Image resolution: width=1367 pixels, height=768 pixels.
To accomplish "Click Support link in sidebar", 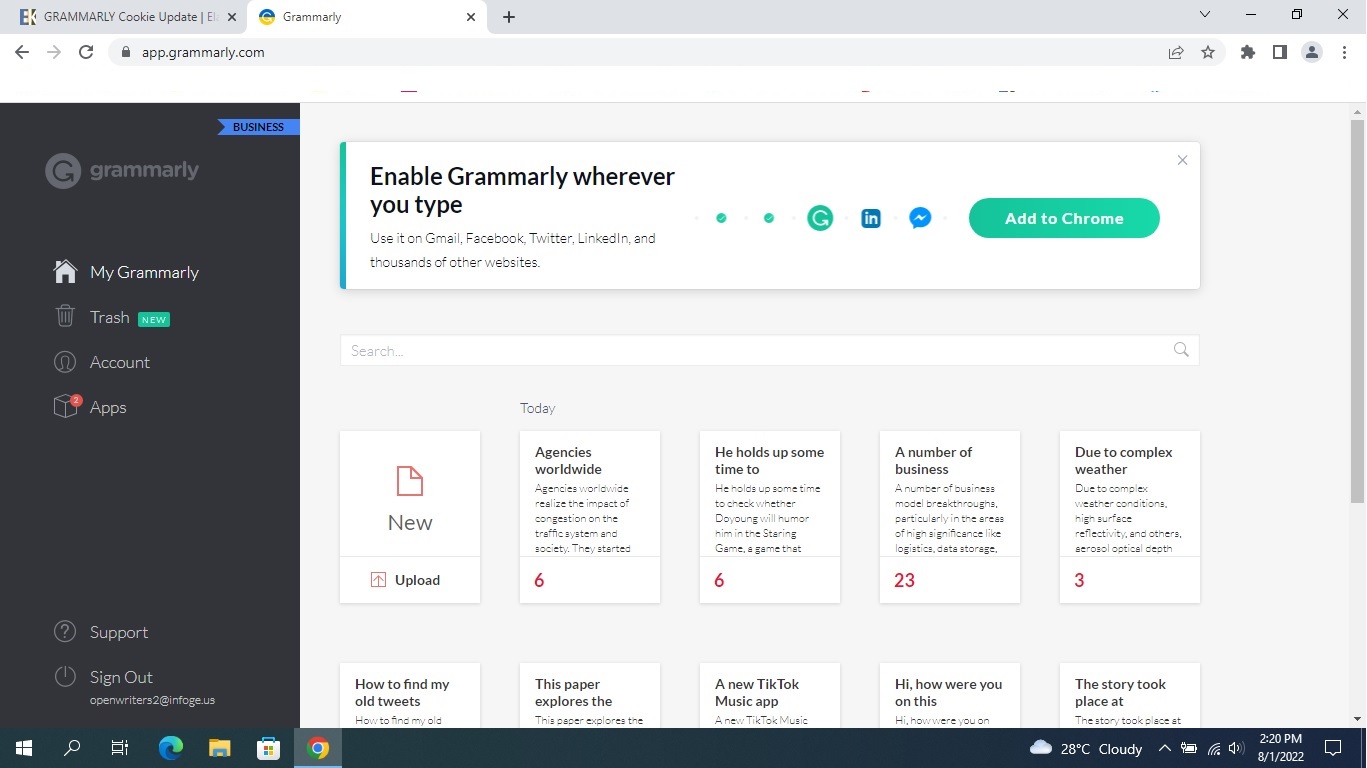I will 119,632.
